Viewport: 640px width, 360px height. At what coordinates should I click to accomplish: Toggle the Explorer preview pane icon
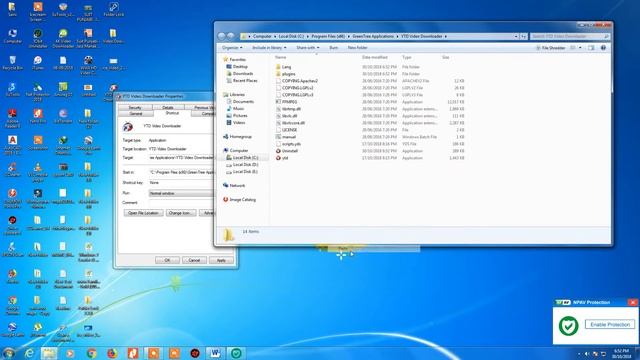point(591,48)
